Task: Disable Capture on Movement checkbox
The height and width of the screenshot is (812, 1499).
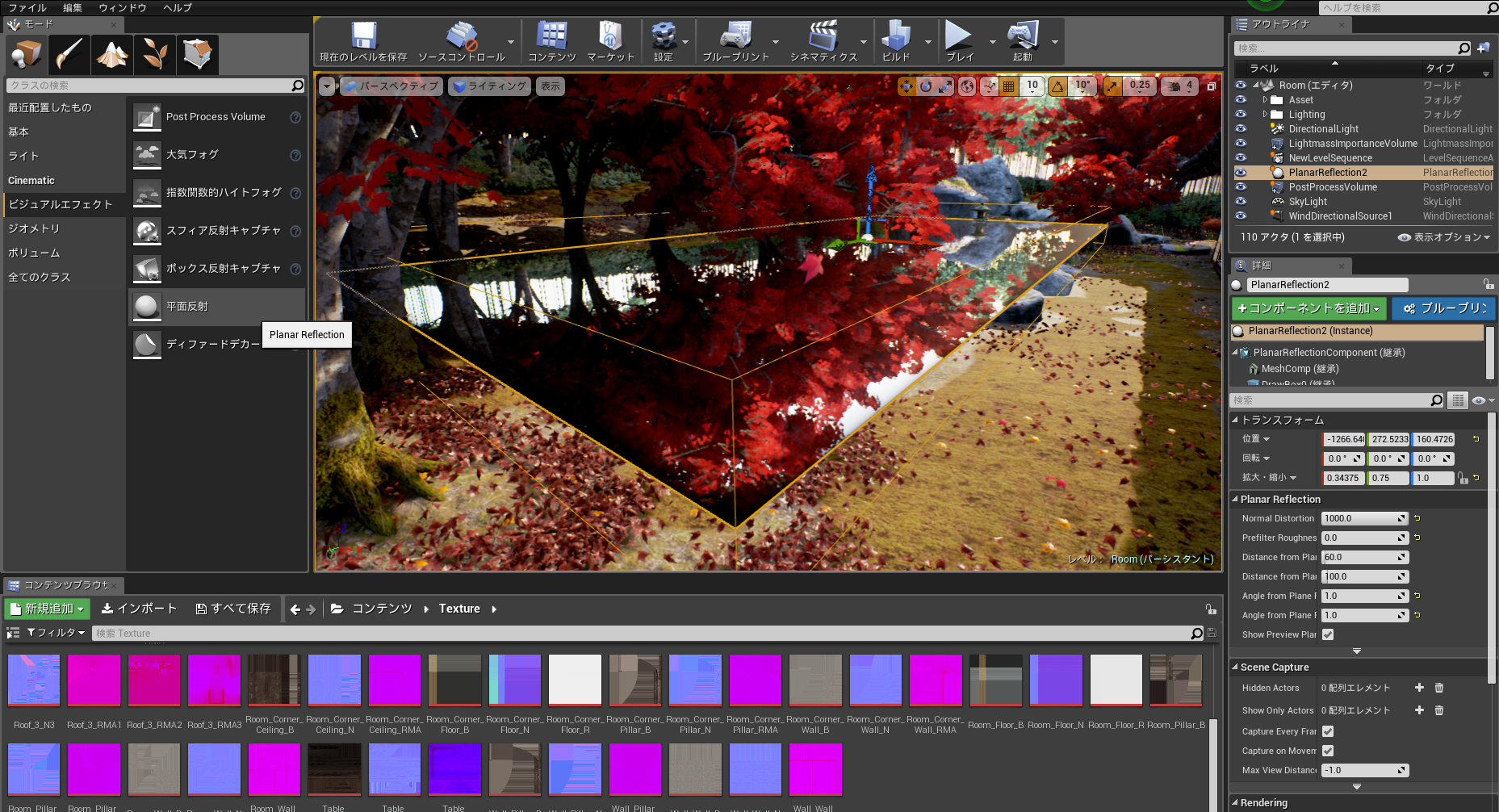Action: click(1328, 751)
